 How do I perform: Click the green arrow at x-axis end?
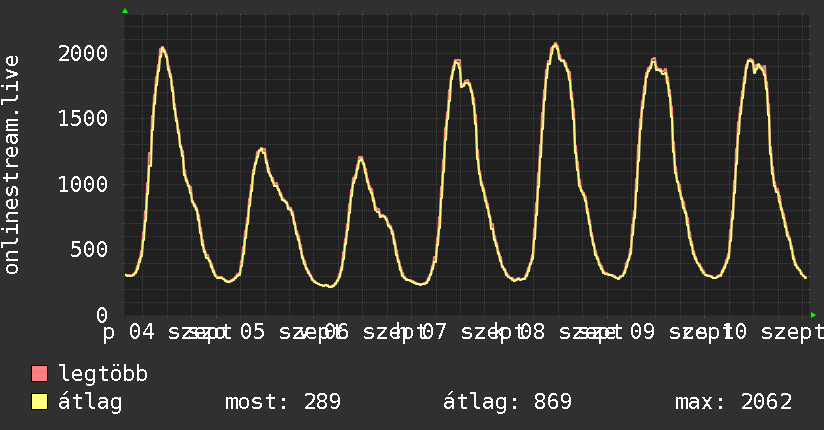click(813, 315)
